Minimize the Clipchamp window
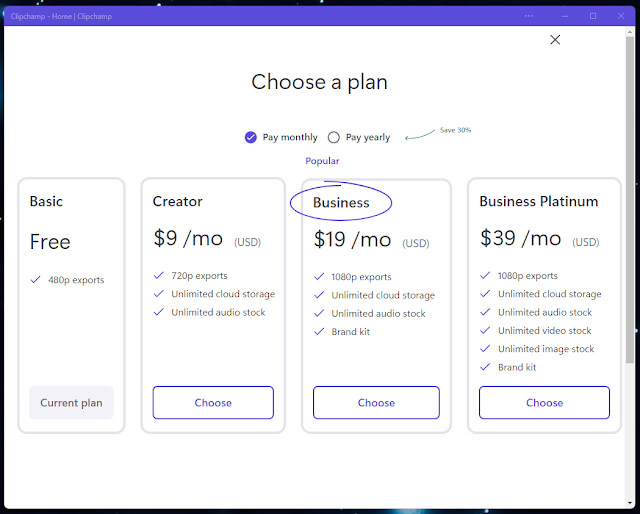The image size is (640, 514). click(x=565, y=16)
